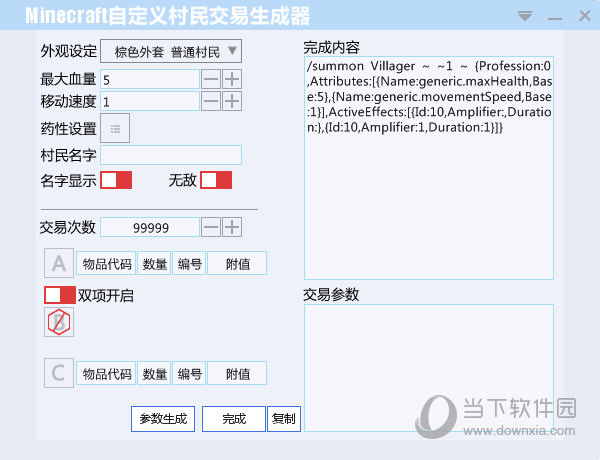600x460 pixels.
Task: Click the villager name input field
Action: 171,155
